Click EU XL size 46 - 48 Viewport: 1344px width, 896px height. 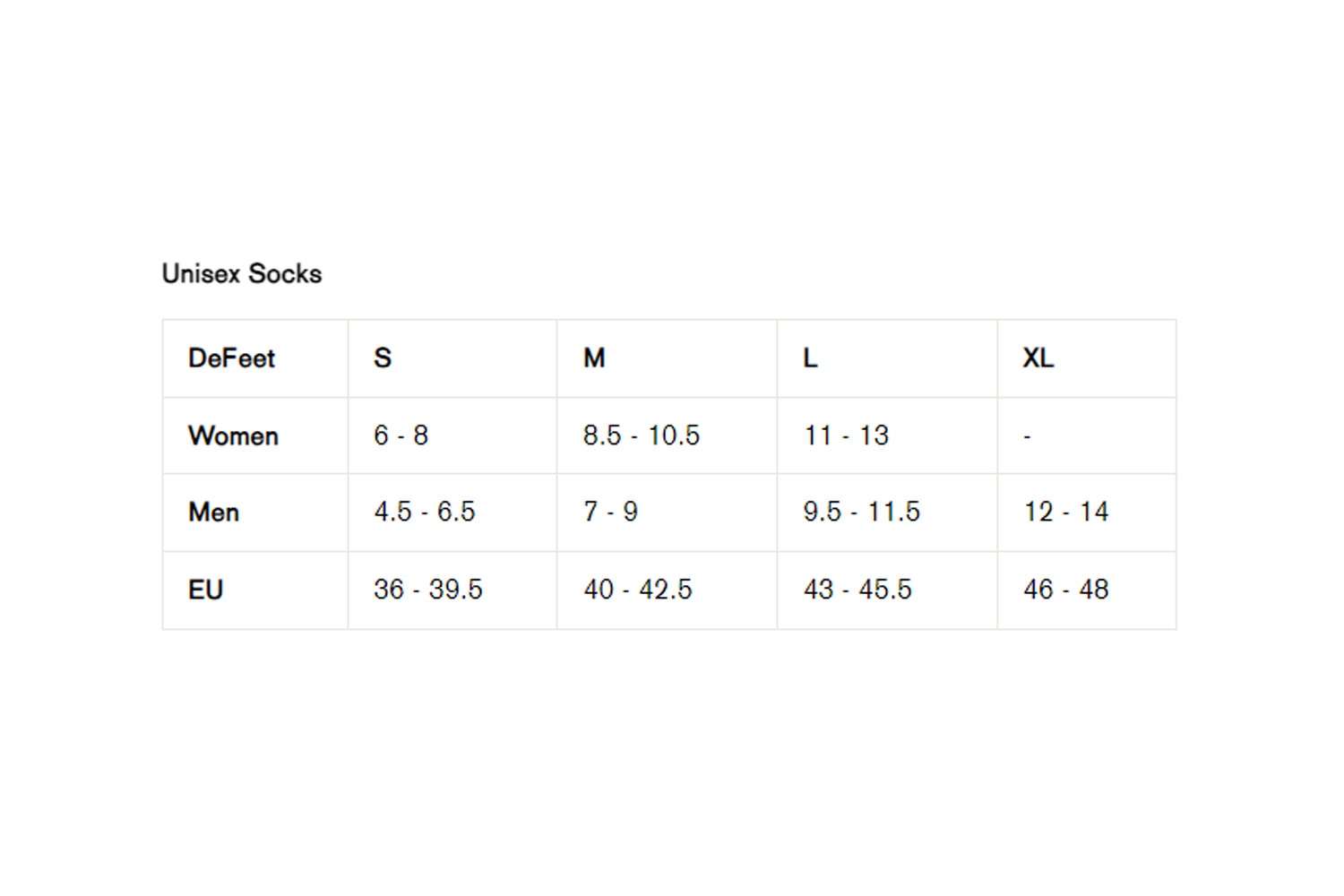(1066, 590)
